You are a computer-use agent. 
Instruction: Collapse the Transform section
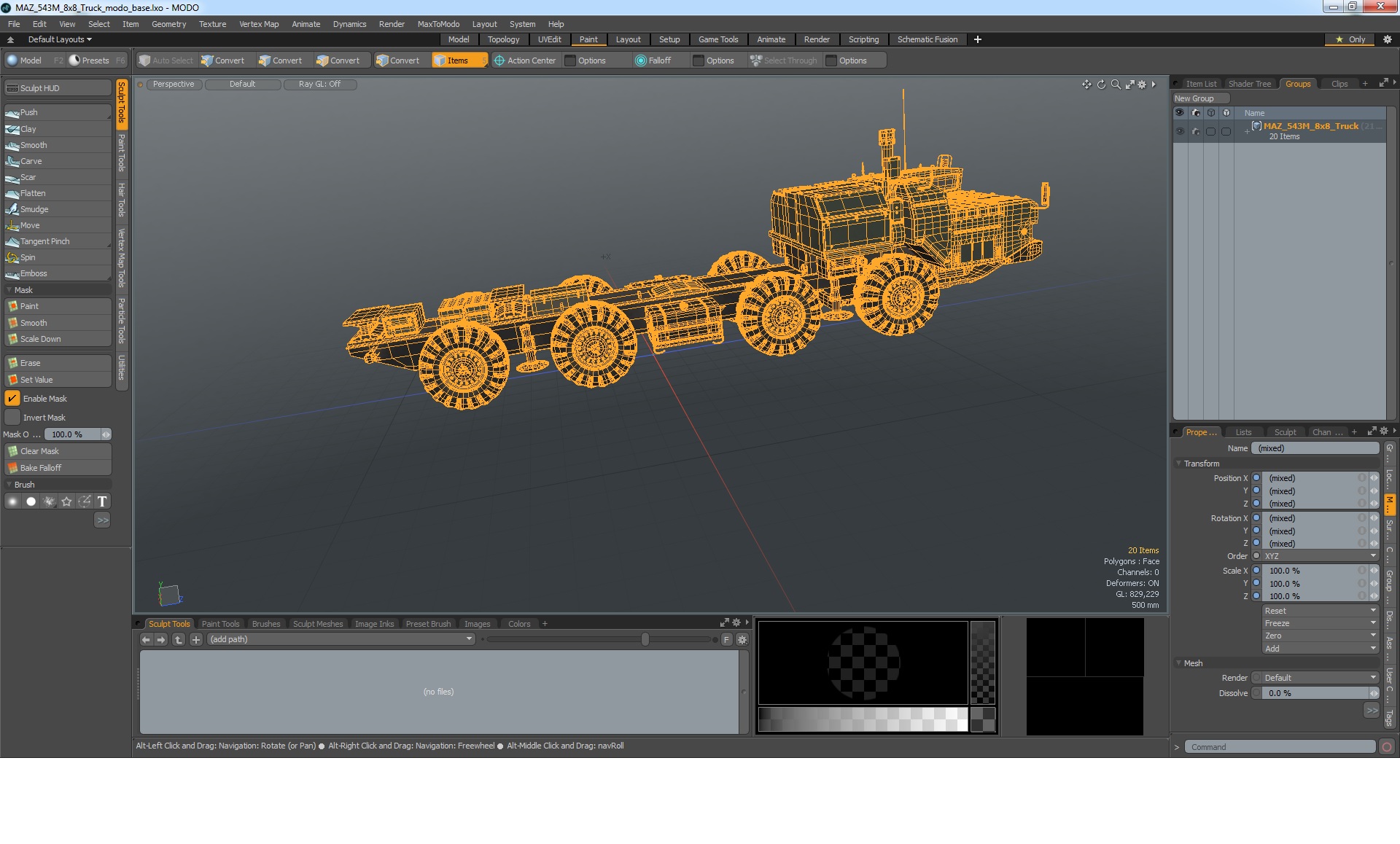click(x=1178, y=464)
